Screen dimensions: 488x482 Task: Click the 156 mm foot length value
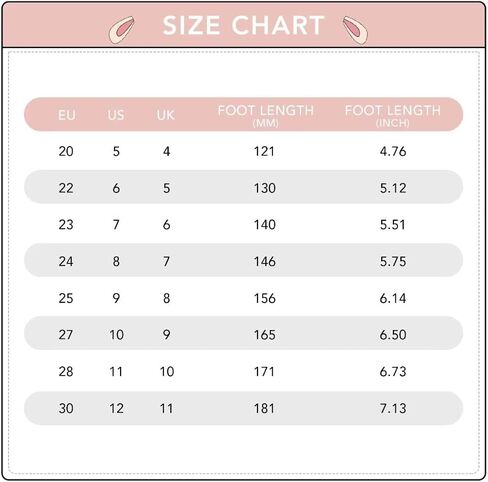click(265, 298)
